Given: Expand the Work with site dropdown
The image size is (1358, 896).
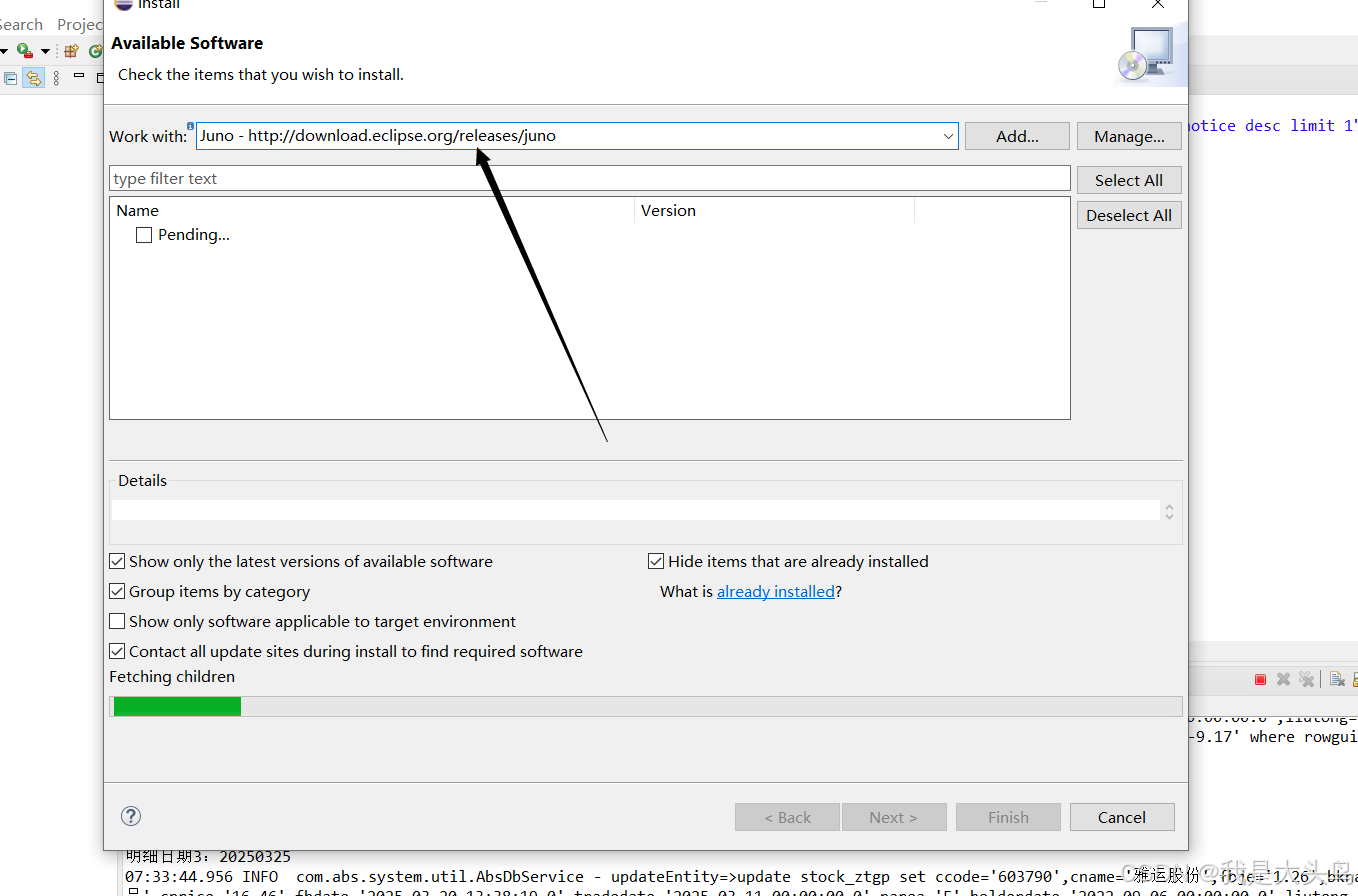Looking at the screenshot, I should (x=948, y=136).
